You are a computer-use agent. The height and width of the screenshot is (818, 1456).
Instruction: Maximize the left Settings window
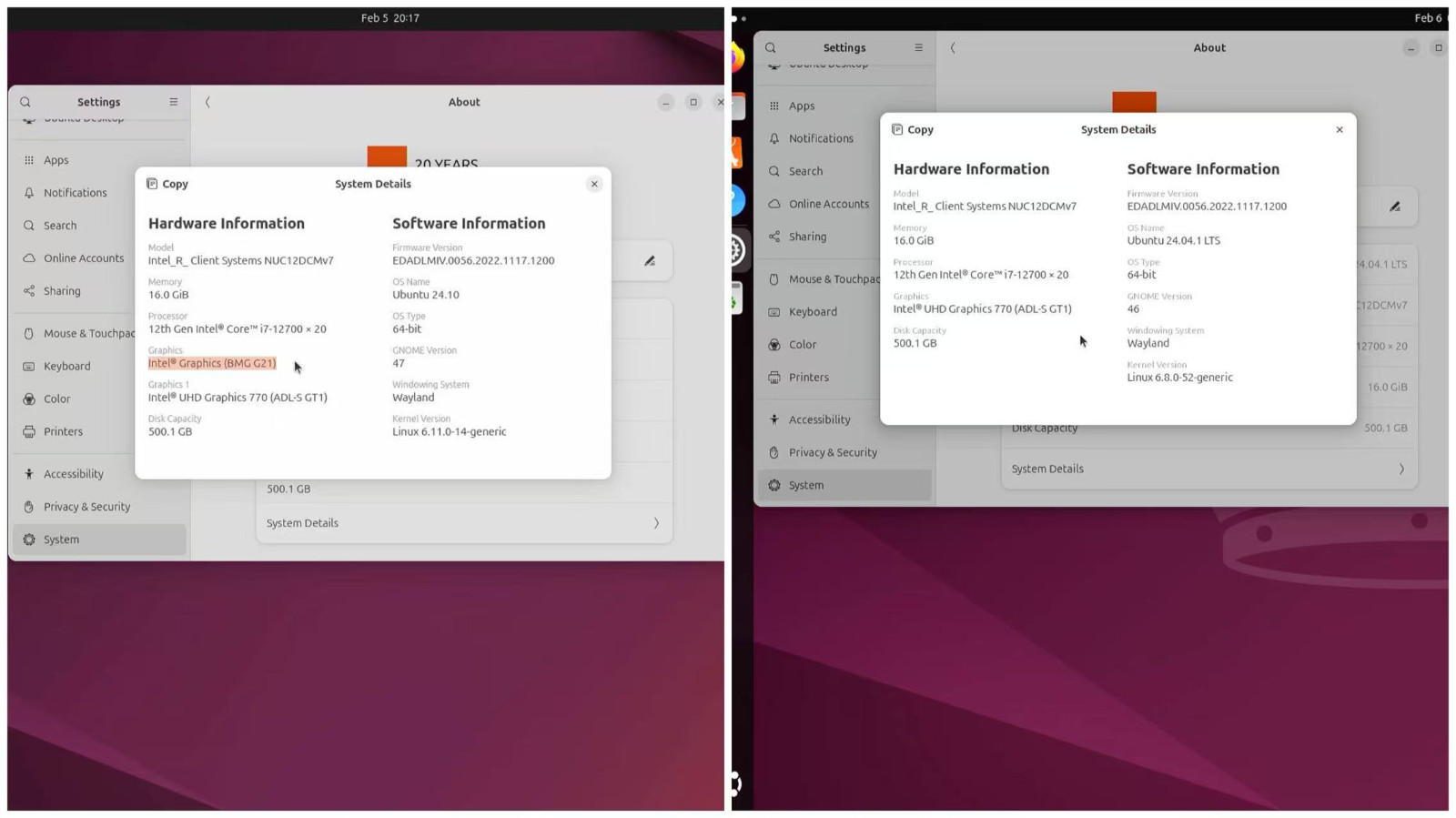click(693, 102)
